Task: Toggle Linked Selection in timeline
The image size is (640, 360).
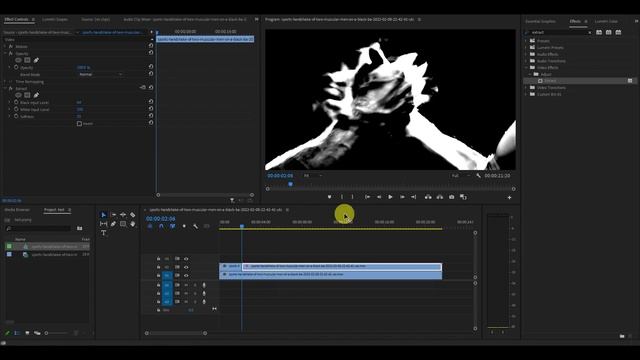Action: click(173, 226)
